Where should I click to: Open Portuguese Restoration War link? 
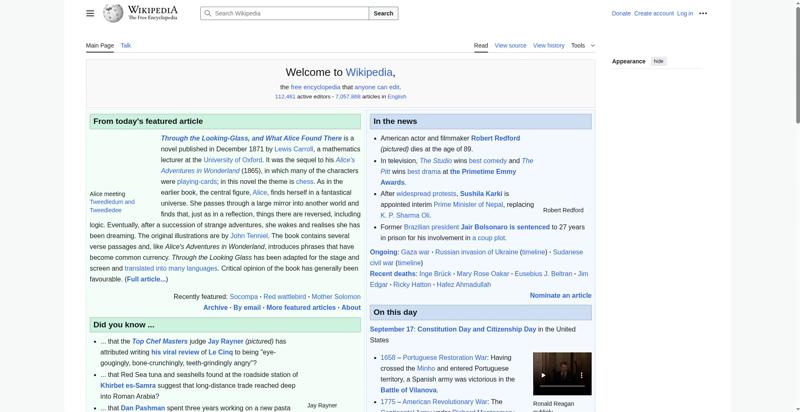pyautogui.click(x=445, y=357)
